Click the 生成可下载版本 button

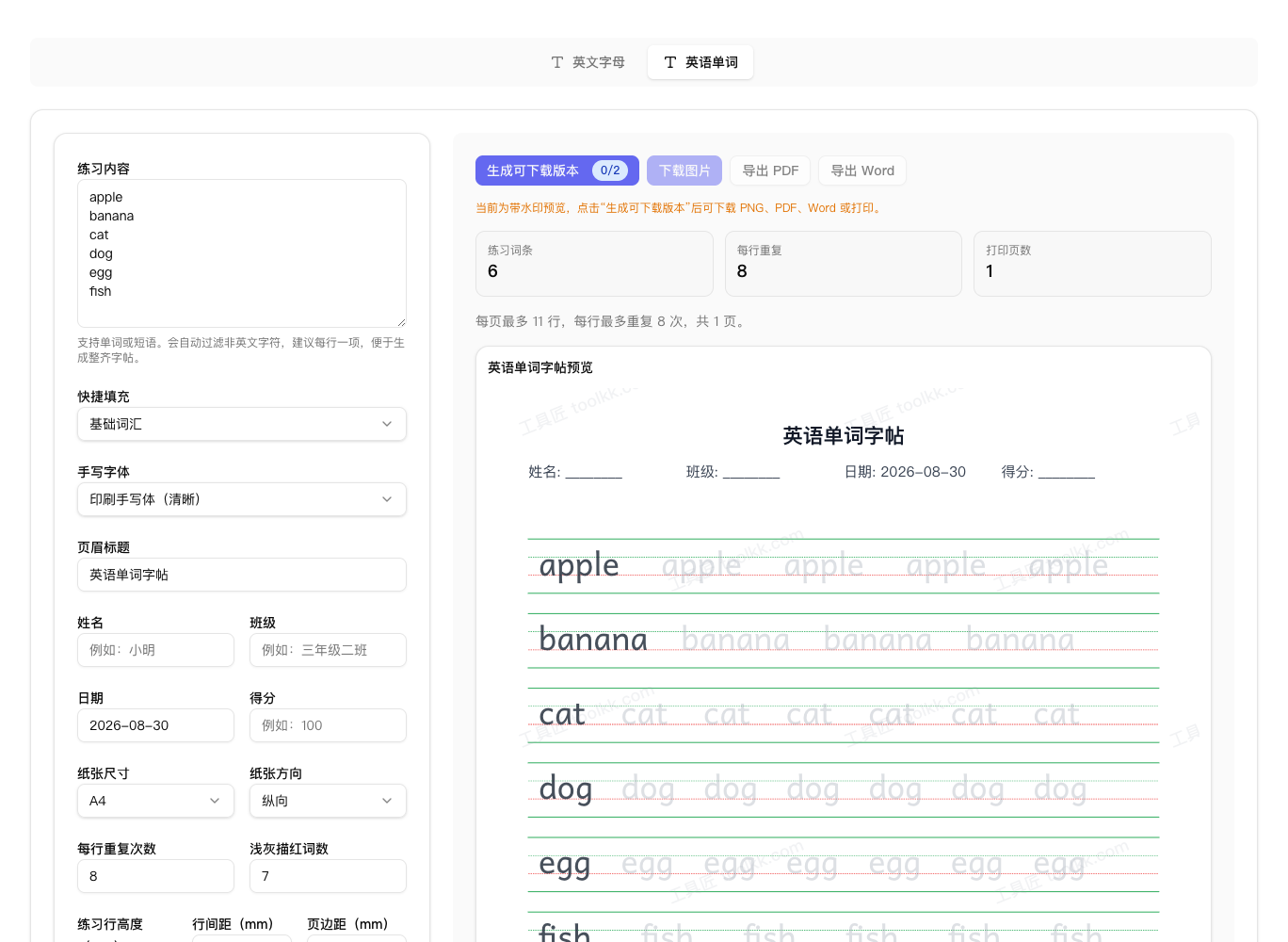(557, 171)
